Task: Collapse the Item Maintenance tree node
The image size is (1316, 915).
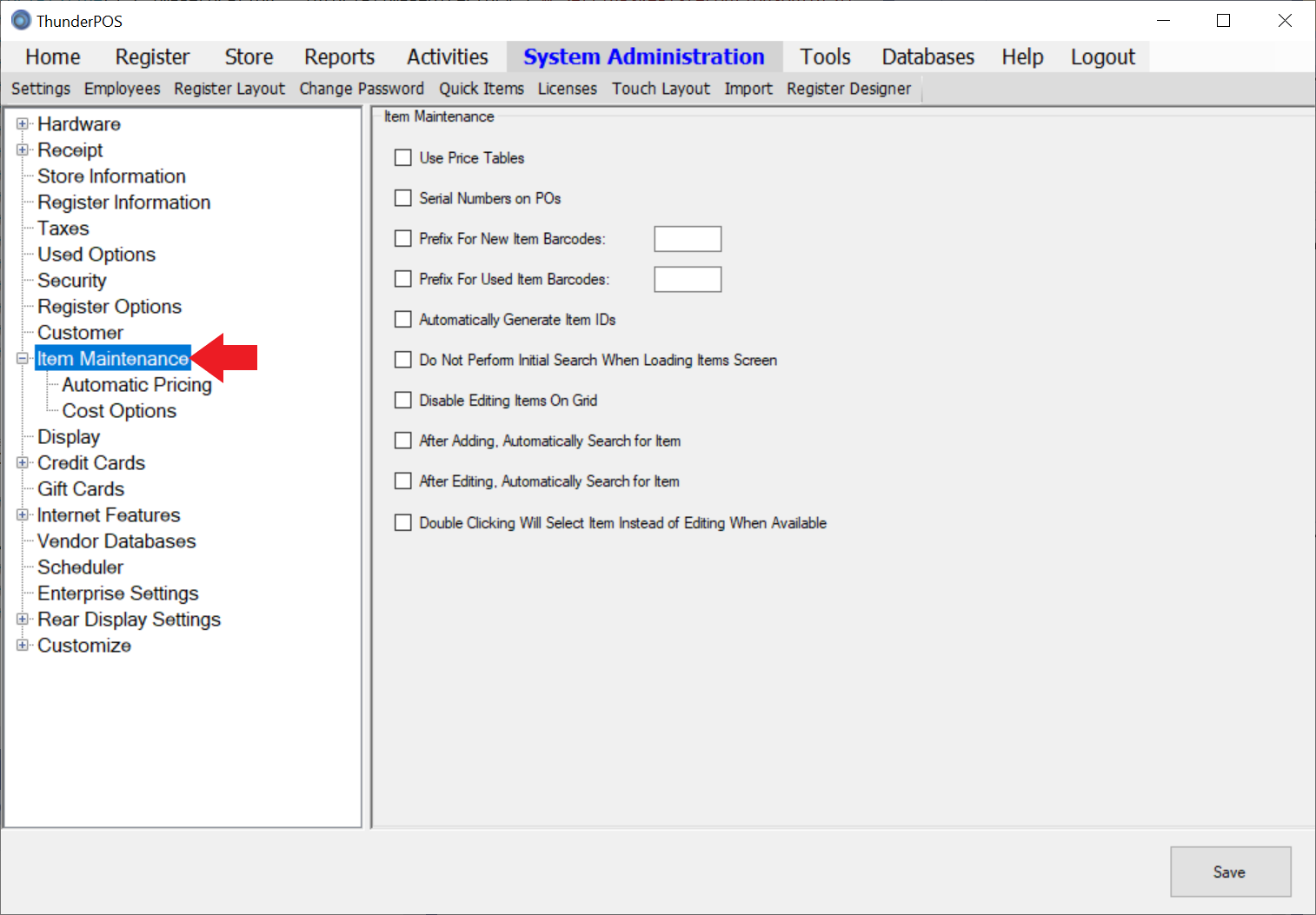Action: point(23,359)
